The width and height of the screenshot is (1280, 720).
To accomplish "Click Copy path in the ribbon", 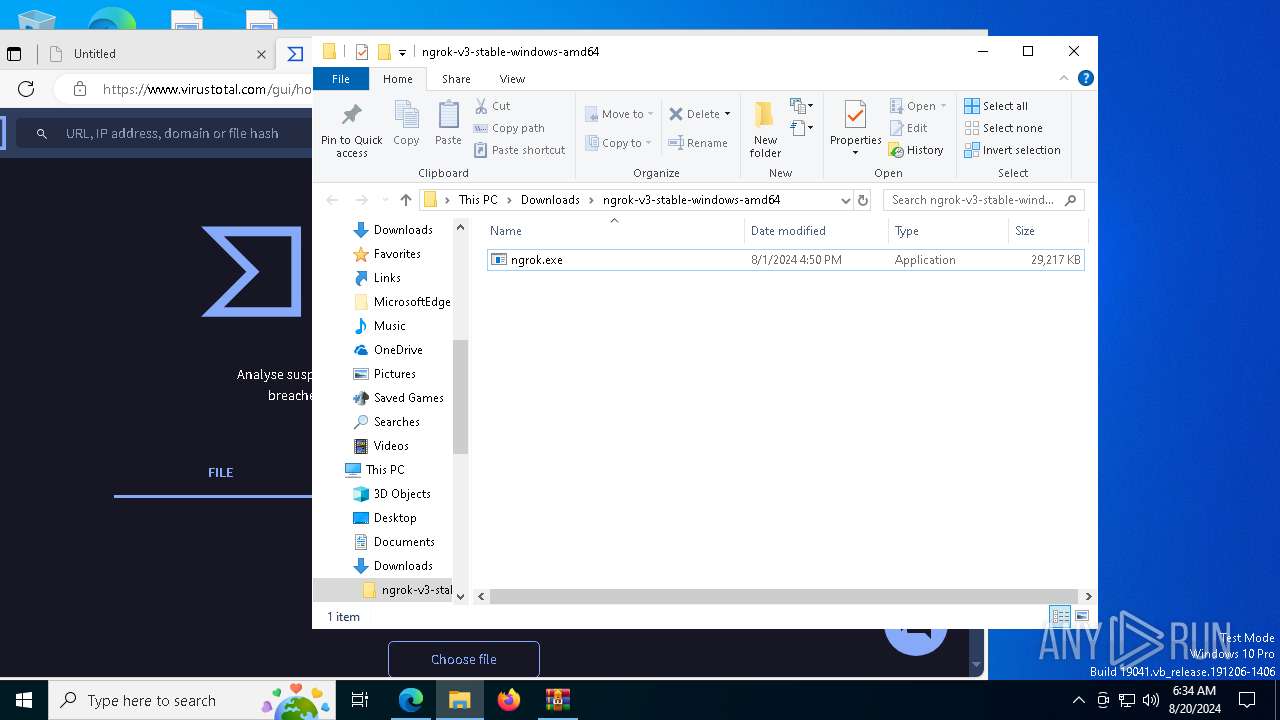I will (x=509, y=128).
